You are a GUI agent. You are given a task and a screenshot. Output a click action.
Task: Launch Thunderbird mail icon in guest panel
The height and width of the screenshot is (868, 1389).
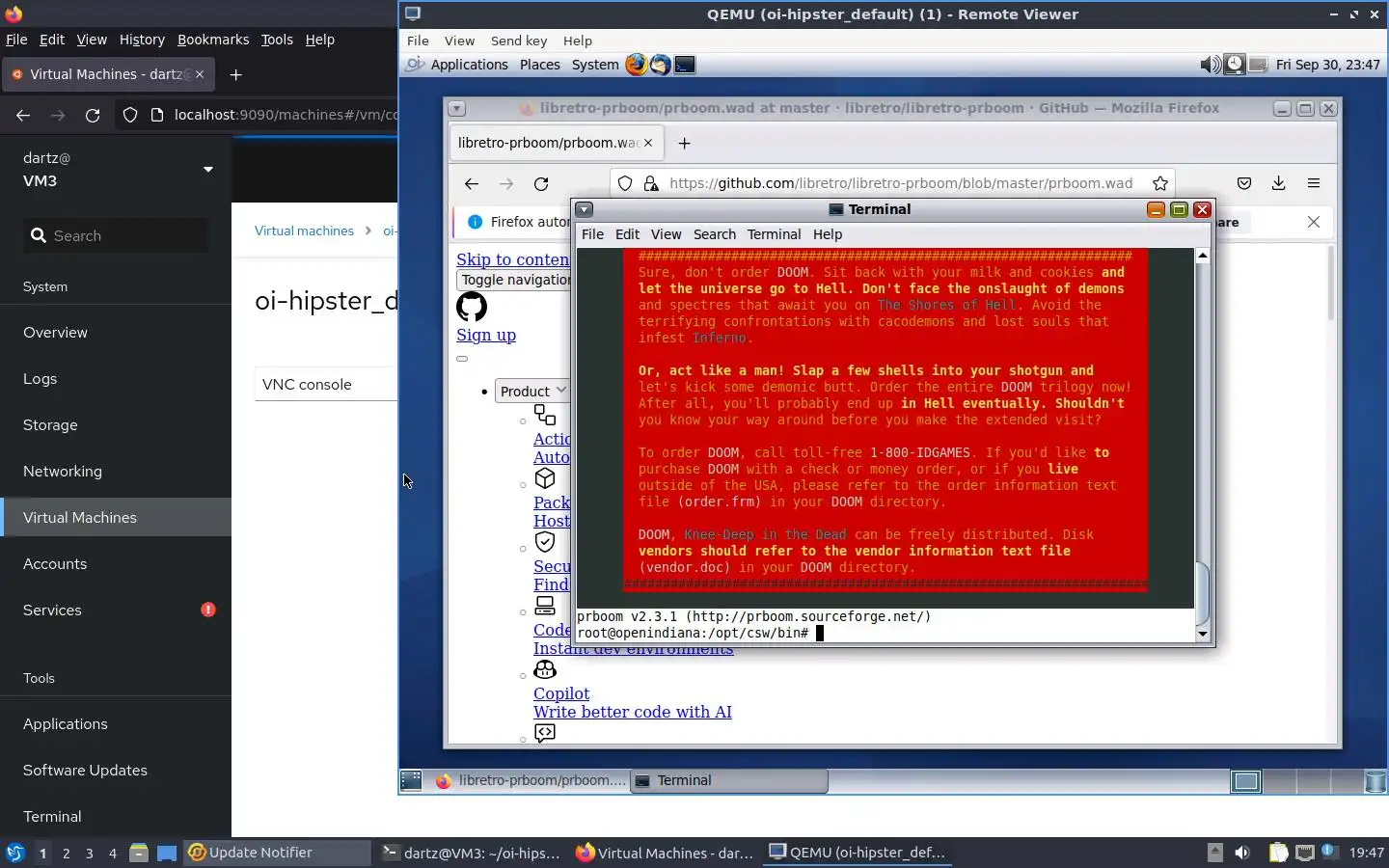coord(660,65)
